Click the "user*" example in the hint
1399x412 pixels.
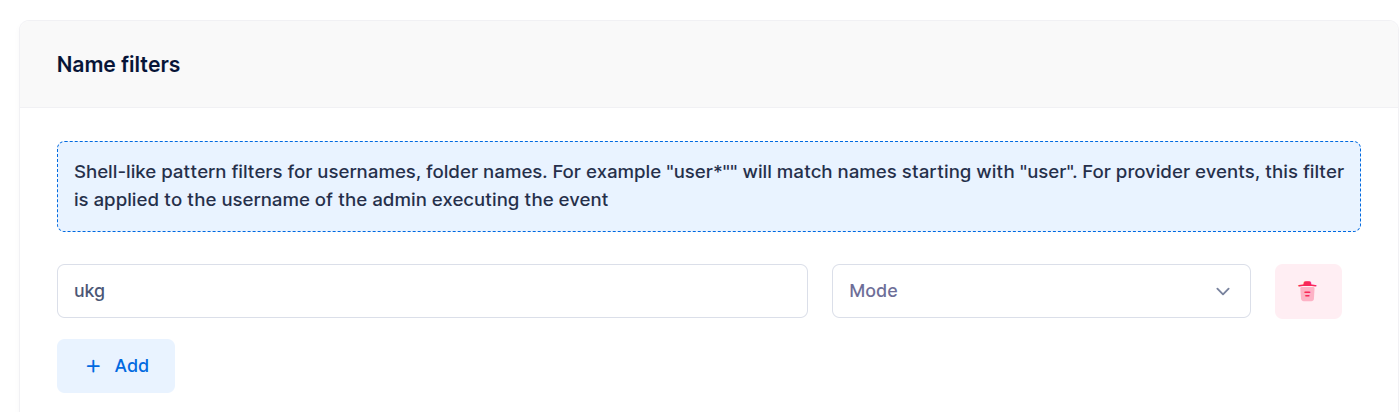click(702, 172)
